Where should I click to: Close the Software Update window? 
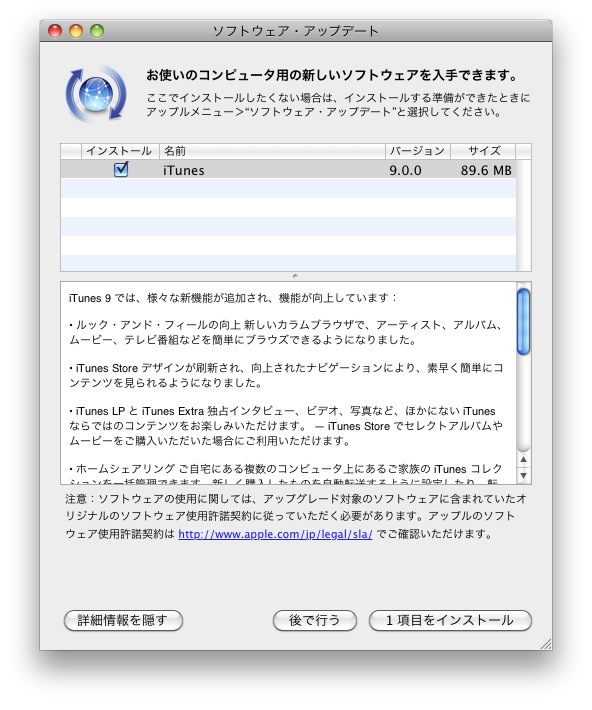(55, 31)
